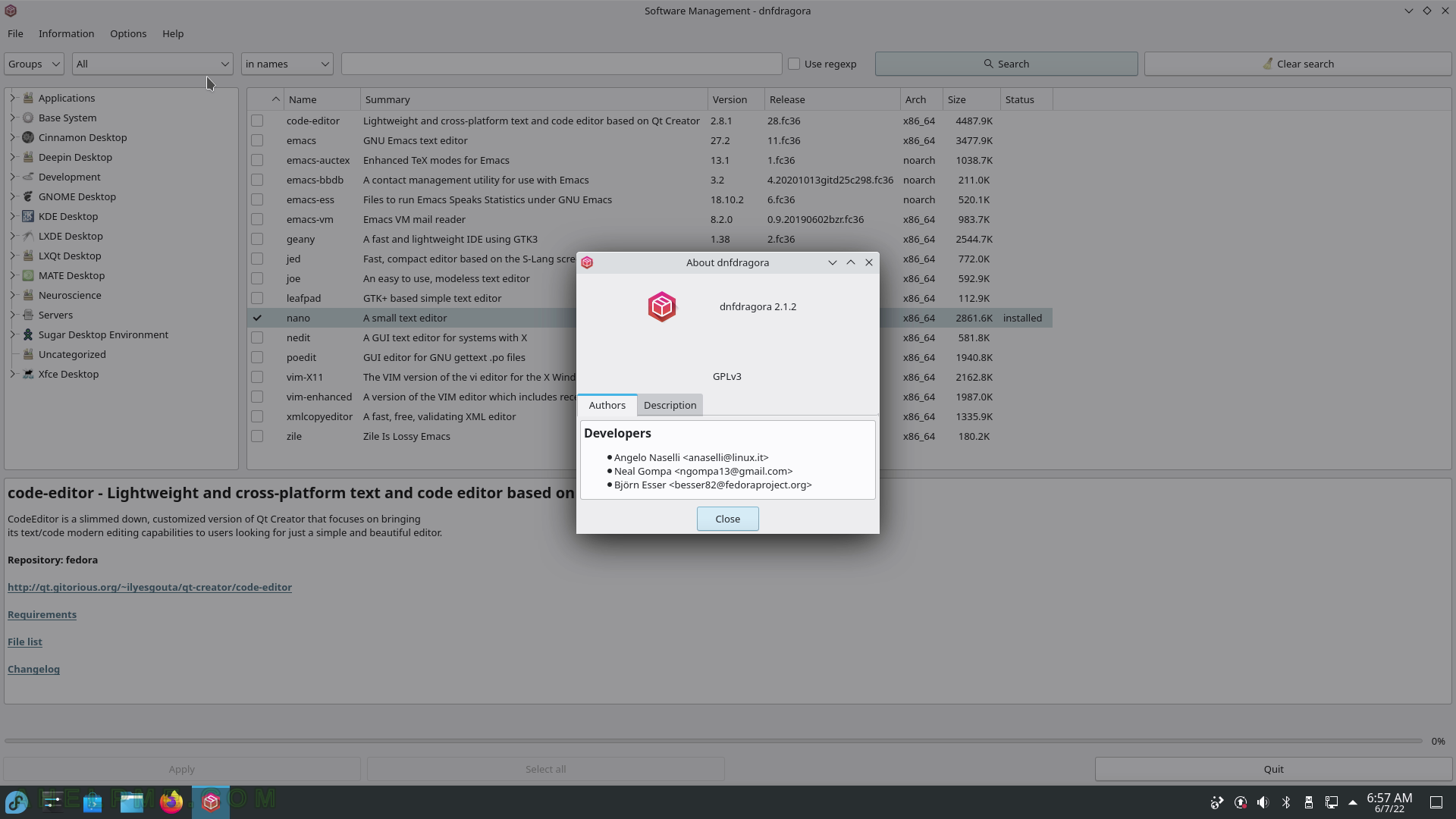Click the dnfdragora taskbar entry
This screenshot has width=1456, height=819.
211,802
